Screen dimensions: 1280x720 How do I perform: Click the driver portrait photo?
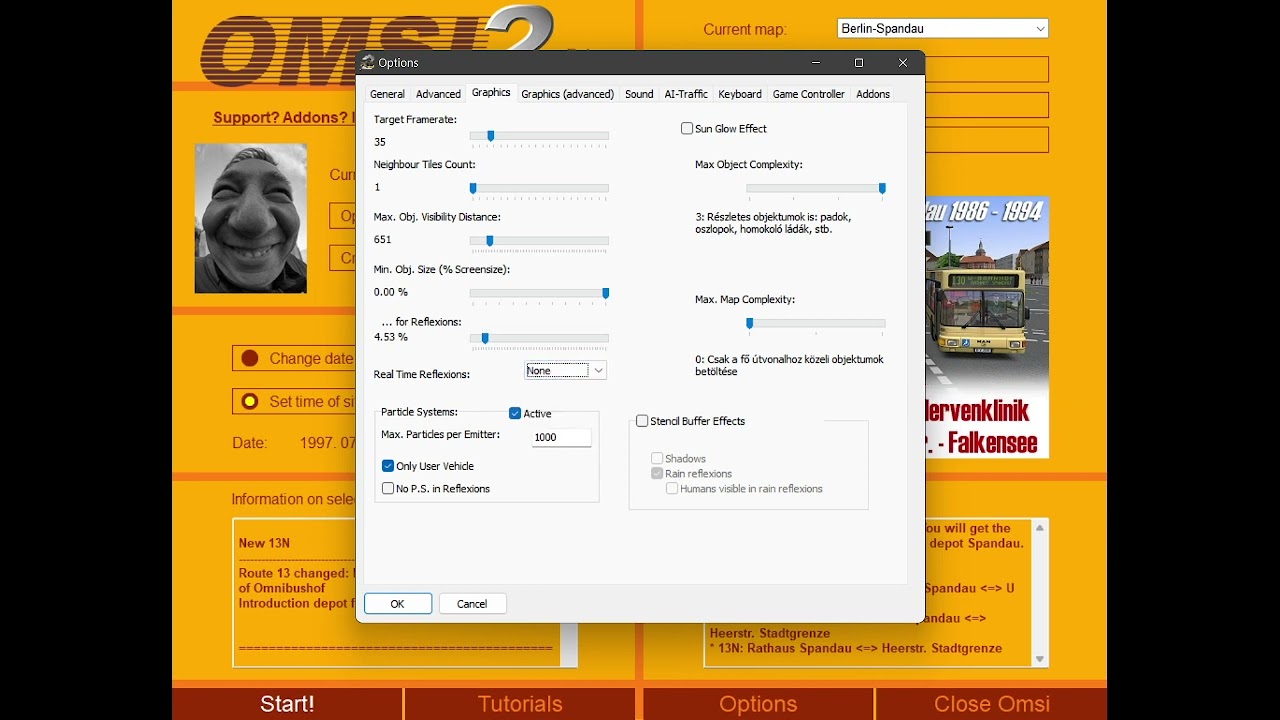[251, 218]
